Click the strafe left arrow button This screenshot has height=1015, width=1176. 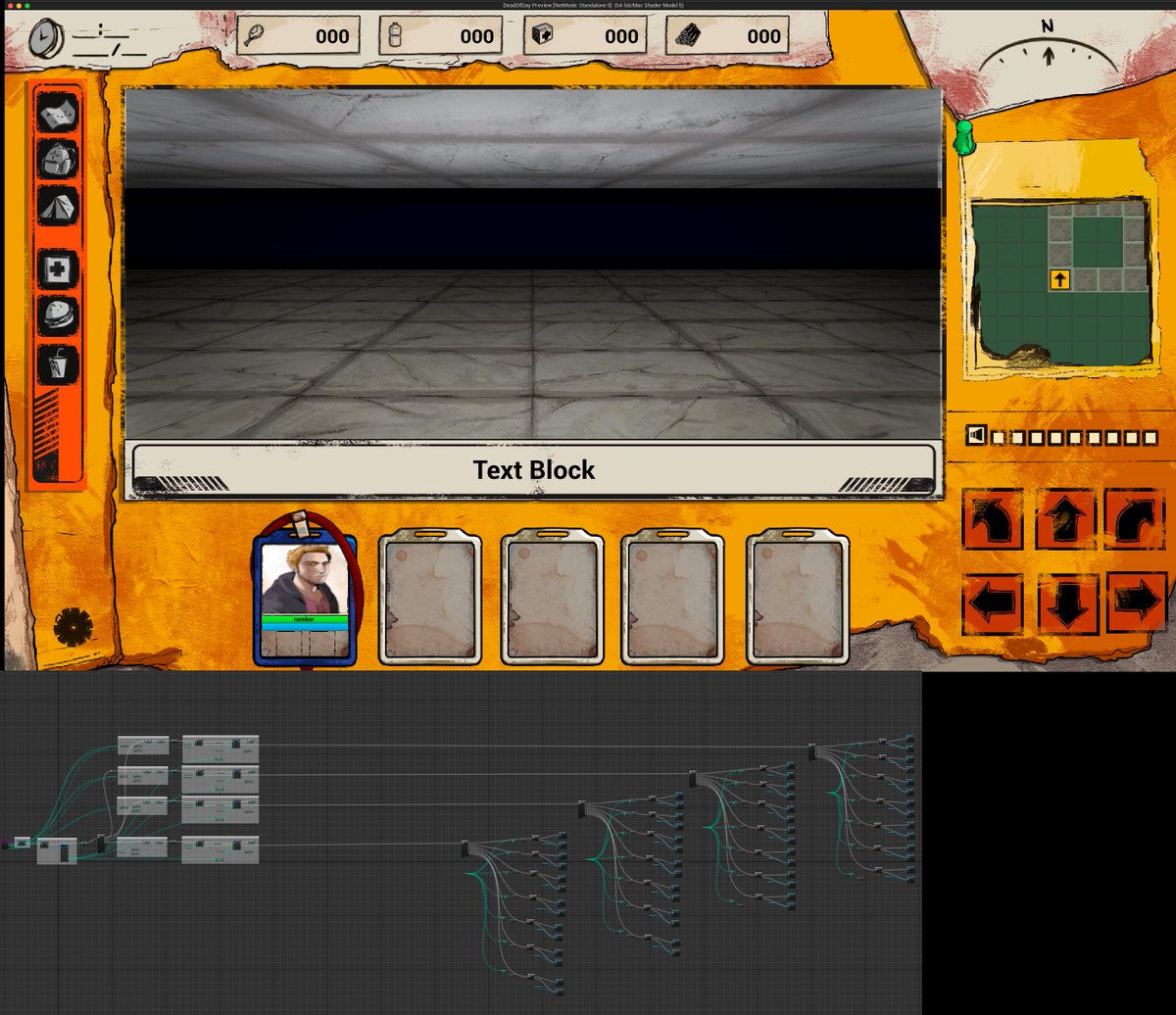994,602
